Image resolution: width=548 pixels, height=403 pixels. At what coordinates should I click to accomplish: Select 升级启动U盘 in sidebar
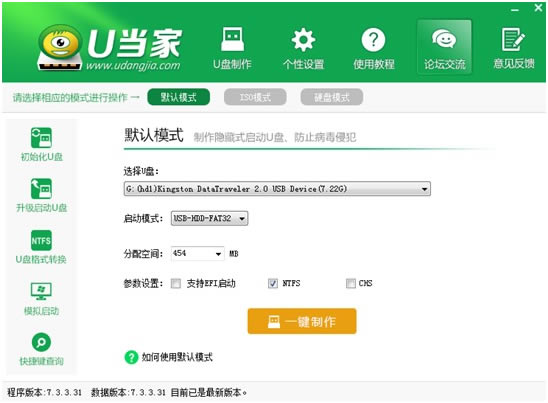[x=42, y=195]
